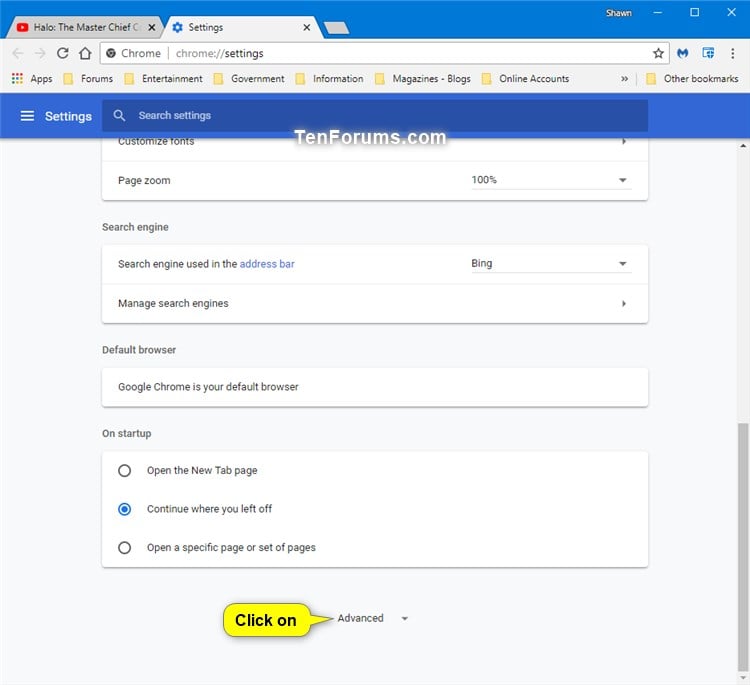This screenshot has height=685, width=750.
Task: Open a new tab
Action: [336, 28]
